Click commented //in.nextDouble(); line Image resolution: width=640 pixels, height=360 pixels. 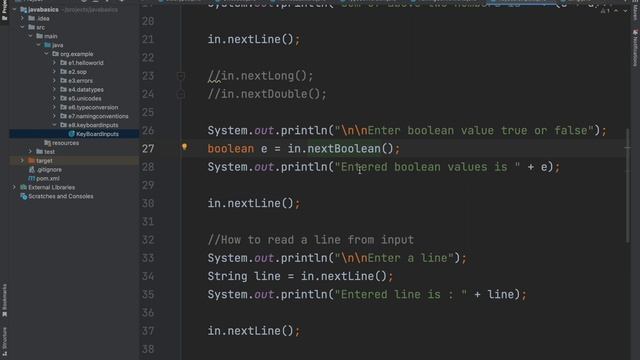click(x=267, y=94)
